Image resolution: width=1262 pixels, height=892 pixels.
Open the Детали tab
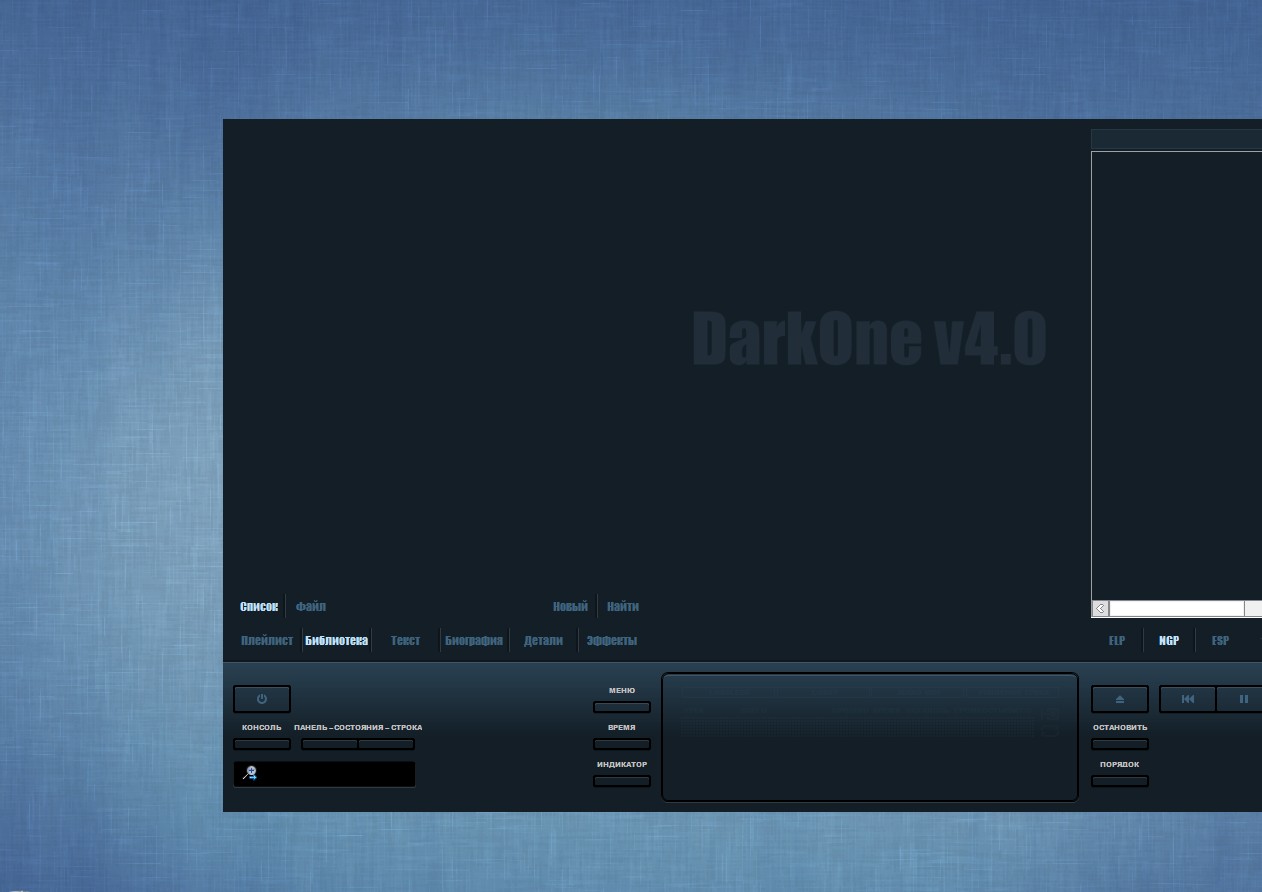[543, 640]
